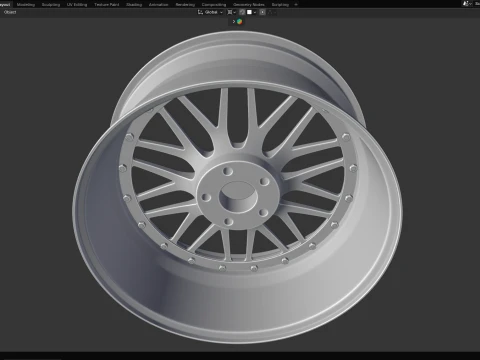This screenshot has width=480, height=360.
Task: Open the scene selector icon at top right
Action: [467, 4]
